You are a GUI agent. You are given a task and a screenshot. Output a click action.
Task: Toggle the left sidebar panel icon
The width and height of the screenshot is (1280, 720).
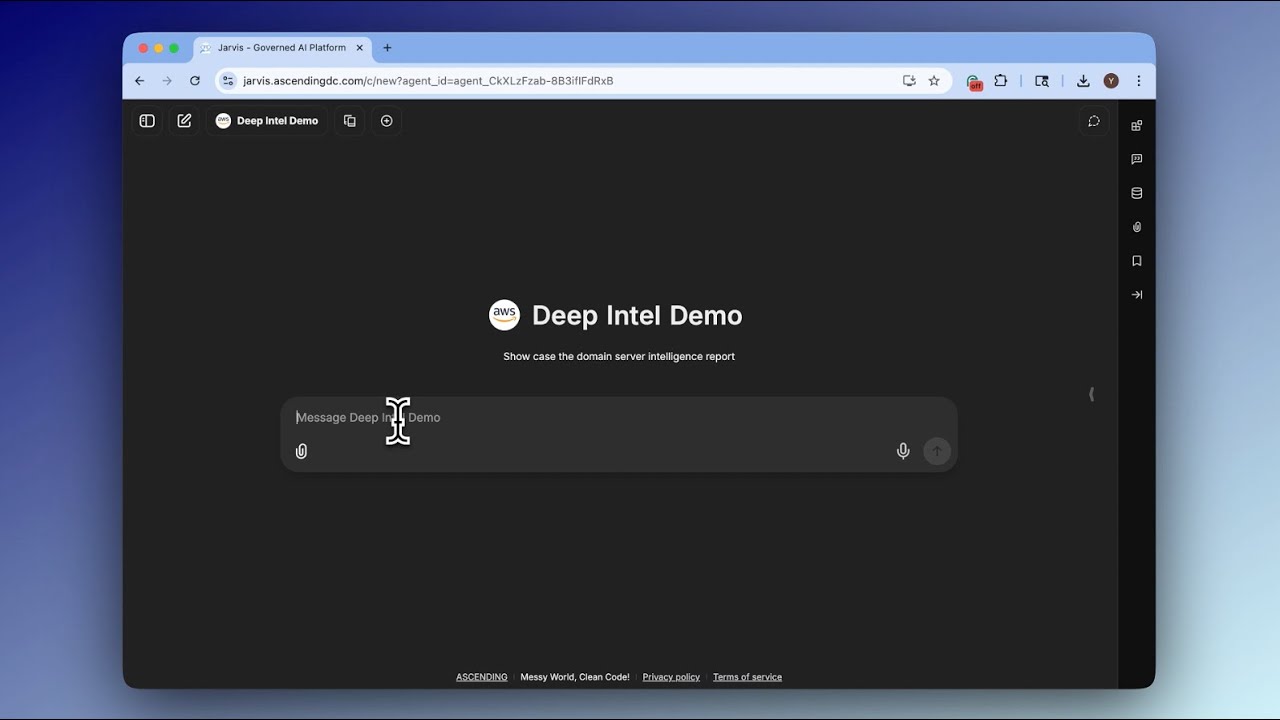tap(147, 121)
